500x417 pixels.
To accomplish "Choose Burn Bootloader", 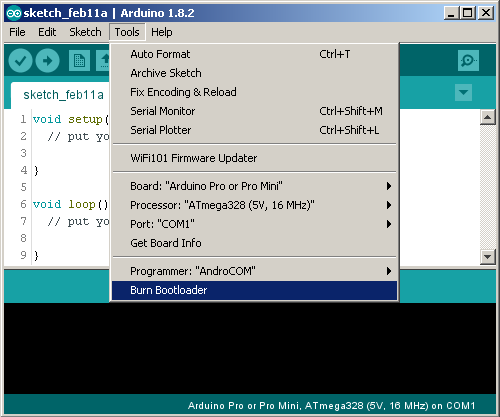I will [x=254, y=290].
